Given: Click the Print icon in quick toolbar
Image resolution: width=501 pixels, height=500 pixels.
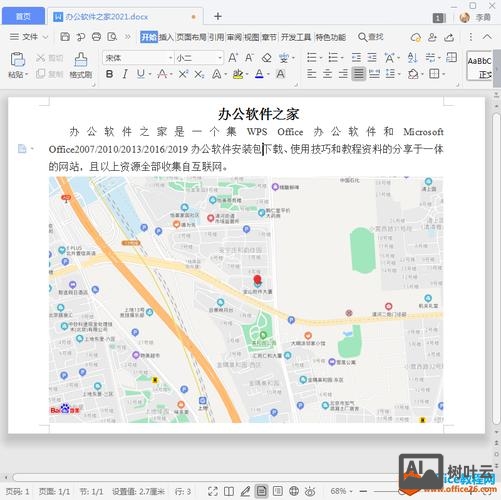Looking at the screenshot, I should click(96, 36).
